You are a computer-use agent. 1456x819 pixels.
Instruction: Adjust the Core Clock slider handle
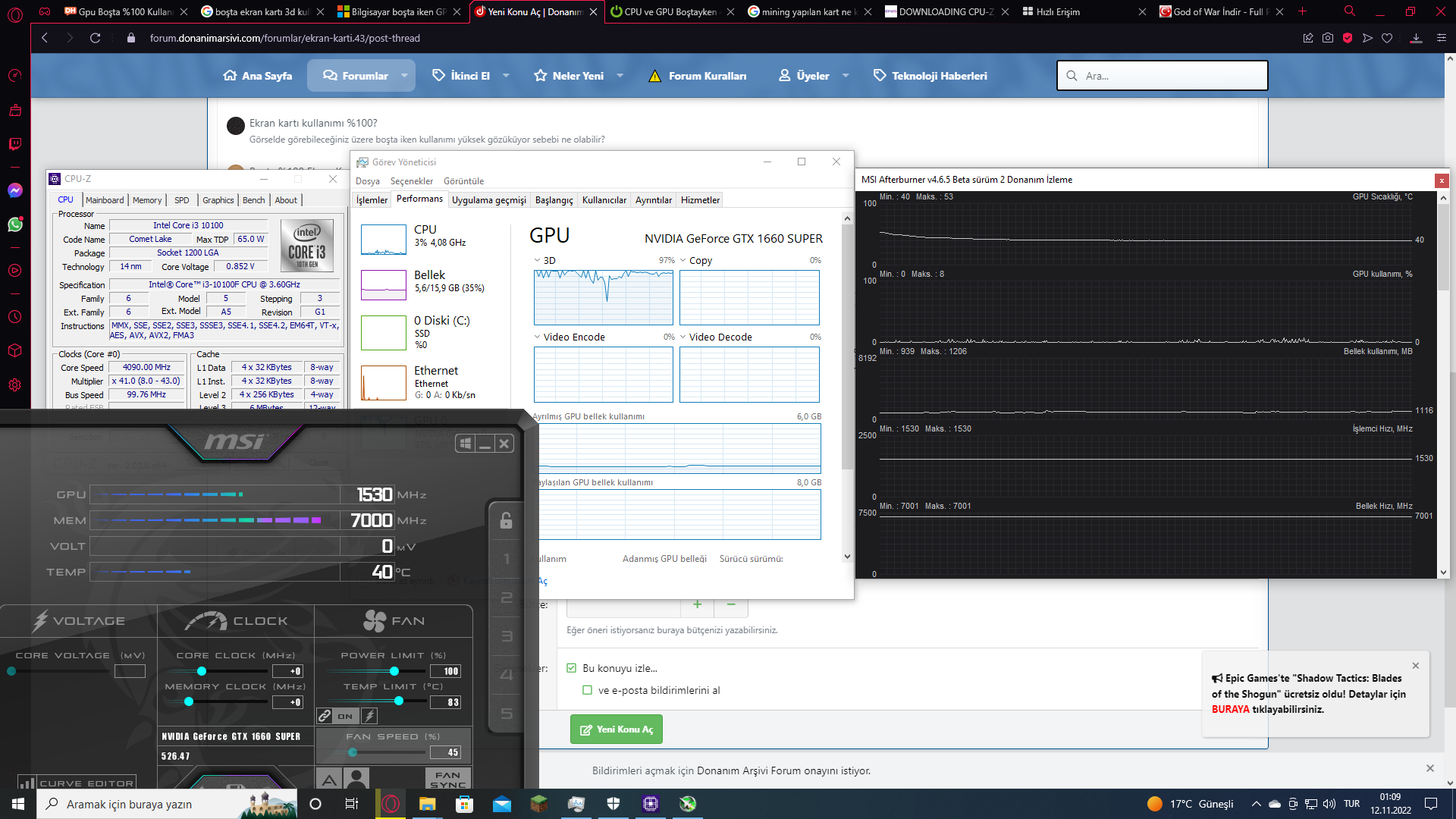pyautogui.click(x=202, y=671)
